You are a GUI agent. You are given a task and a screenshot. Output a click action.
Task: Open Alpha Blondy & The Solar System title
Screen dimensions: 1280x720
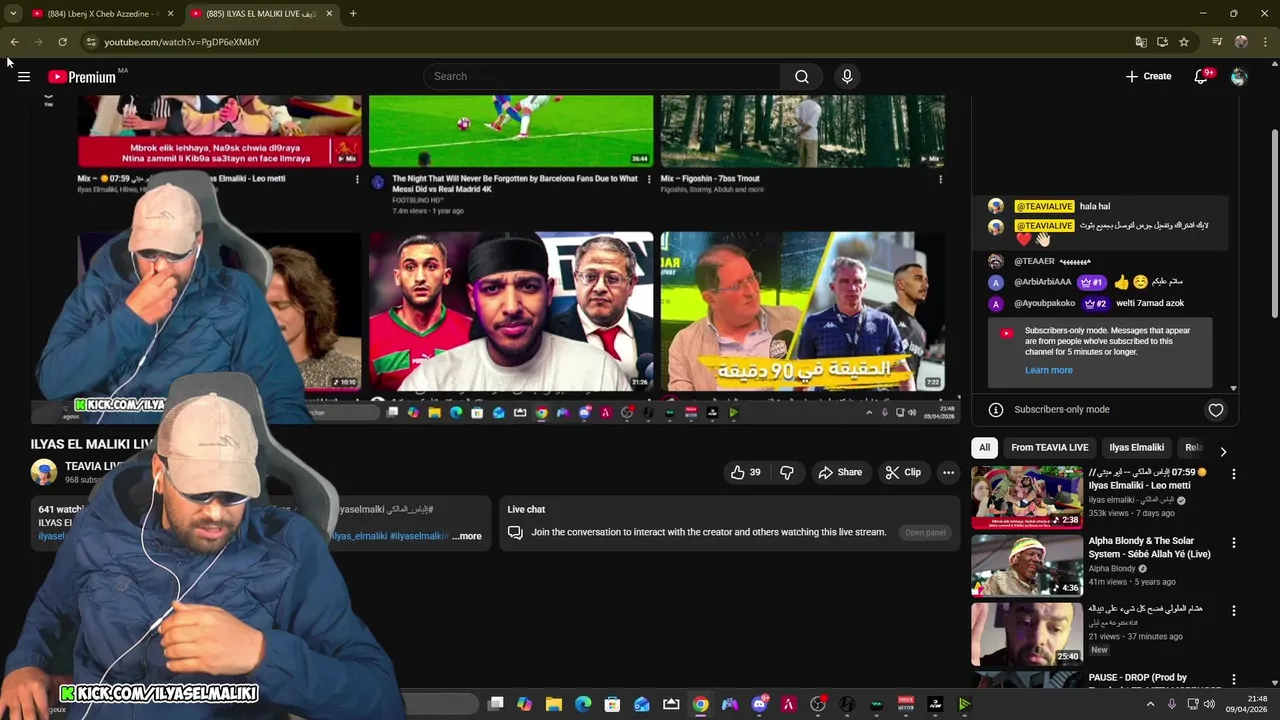[1149, 547]
